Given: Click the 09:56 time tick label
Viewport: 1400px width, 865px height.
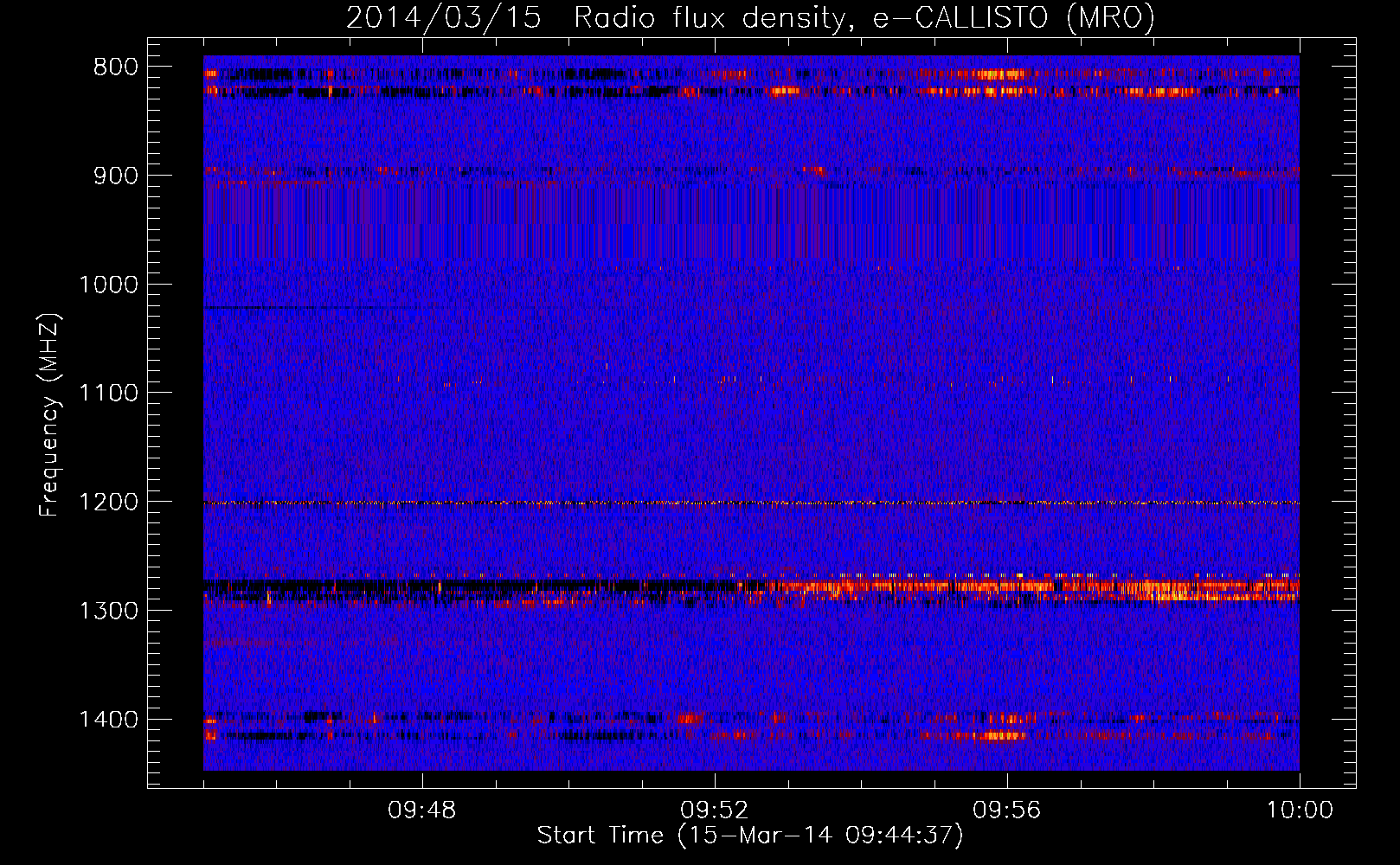Looking at the screenshot, I should tap(1007, 811).
